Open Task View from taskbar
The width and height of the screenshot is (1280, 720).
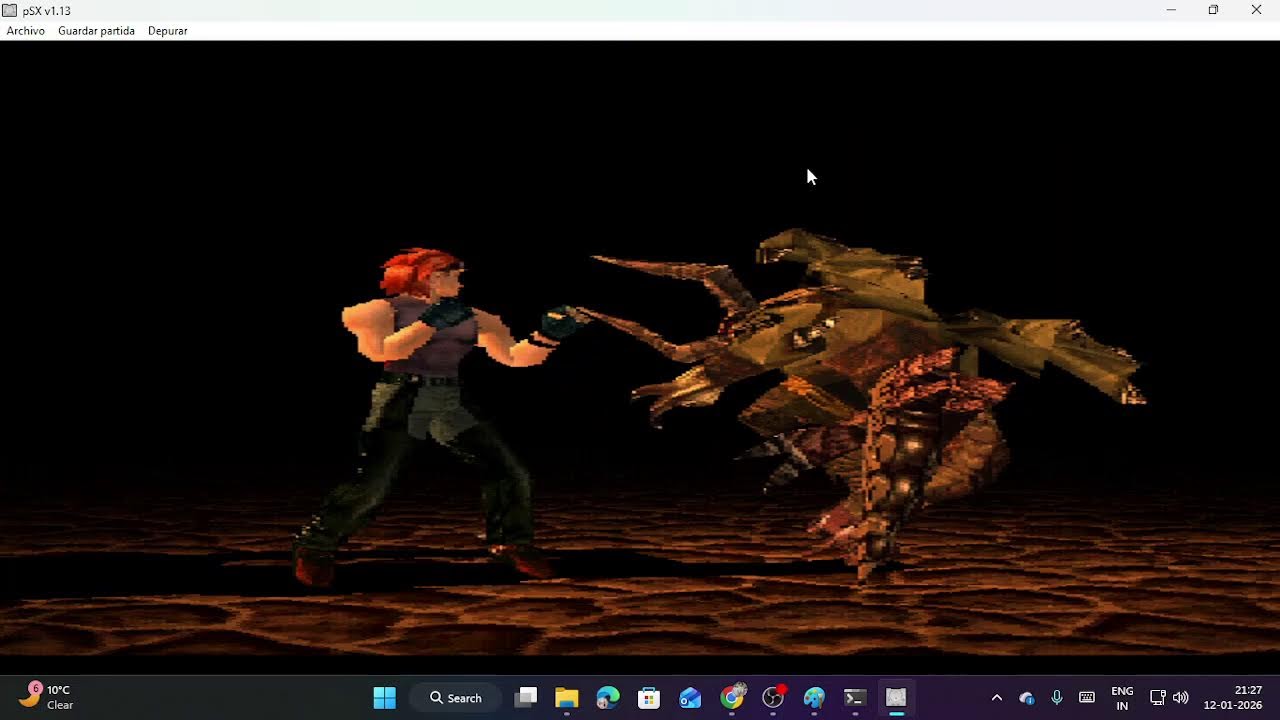coord(526,698)
